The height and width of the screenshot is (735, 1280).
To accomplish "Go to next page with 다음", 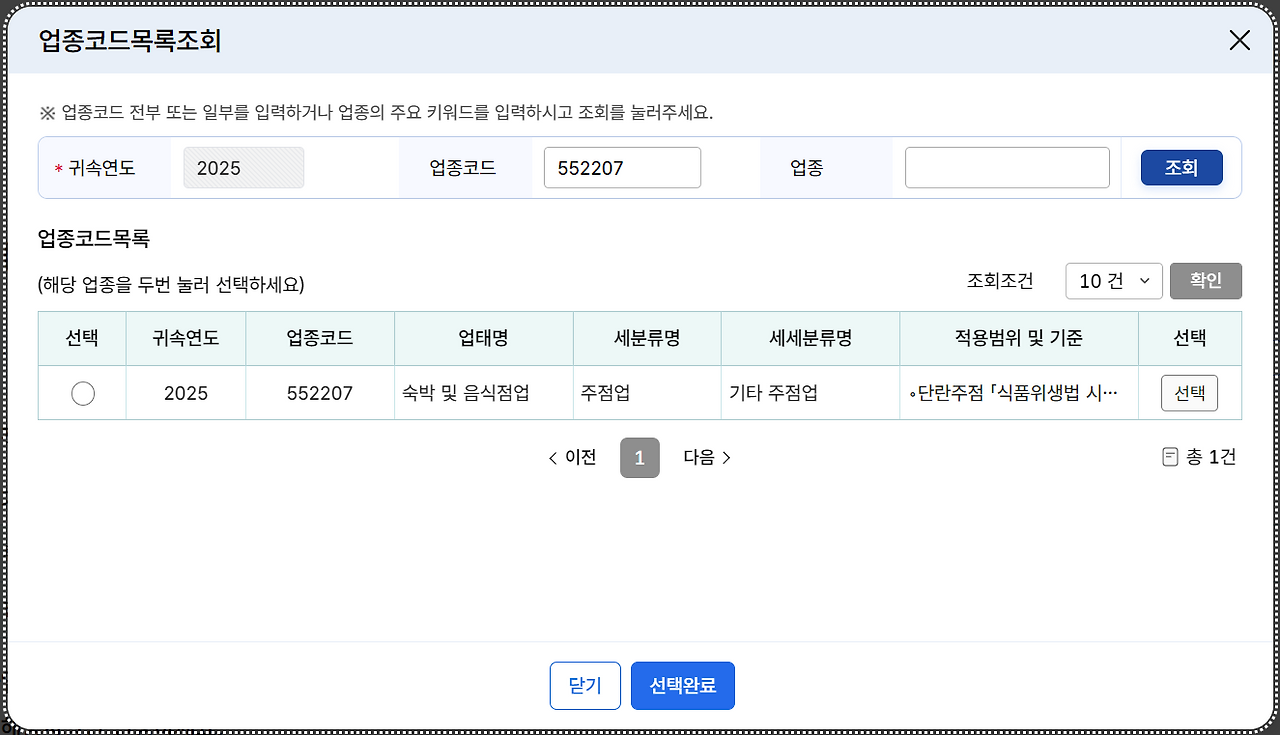I will [x=707, y=458].
